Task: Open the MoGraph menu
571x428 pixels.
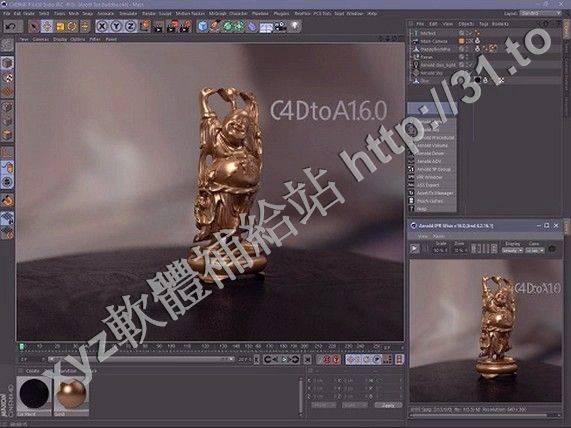Action: (x=217, y=13)
